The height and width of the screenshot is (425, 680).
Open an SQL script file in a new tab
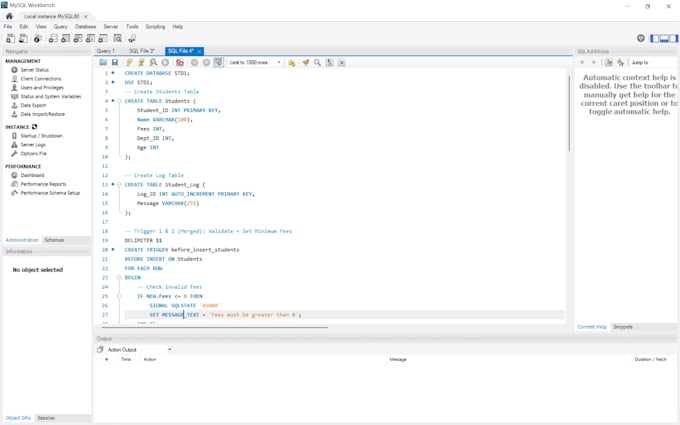click(x=23, y=39)
